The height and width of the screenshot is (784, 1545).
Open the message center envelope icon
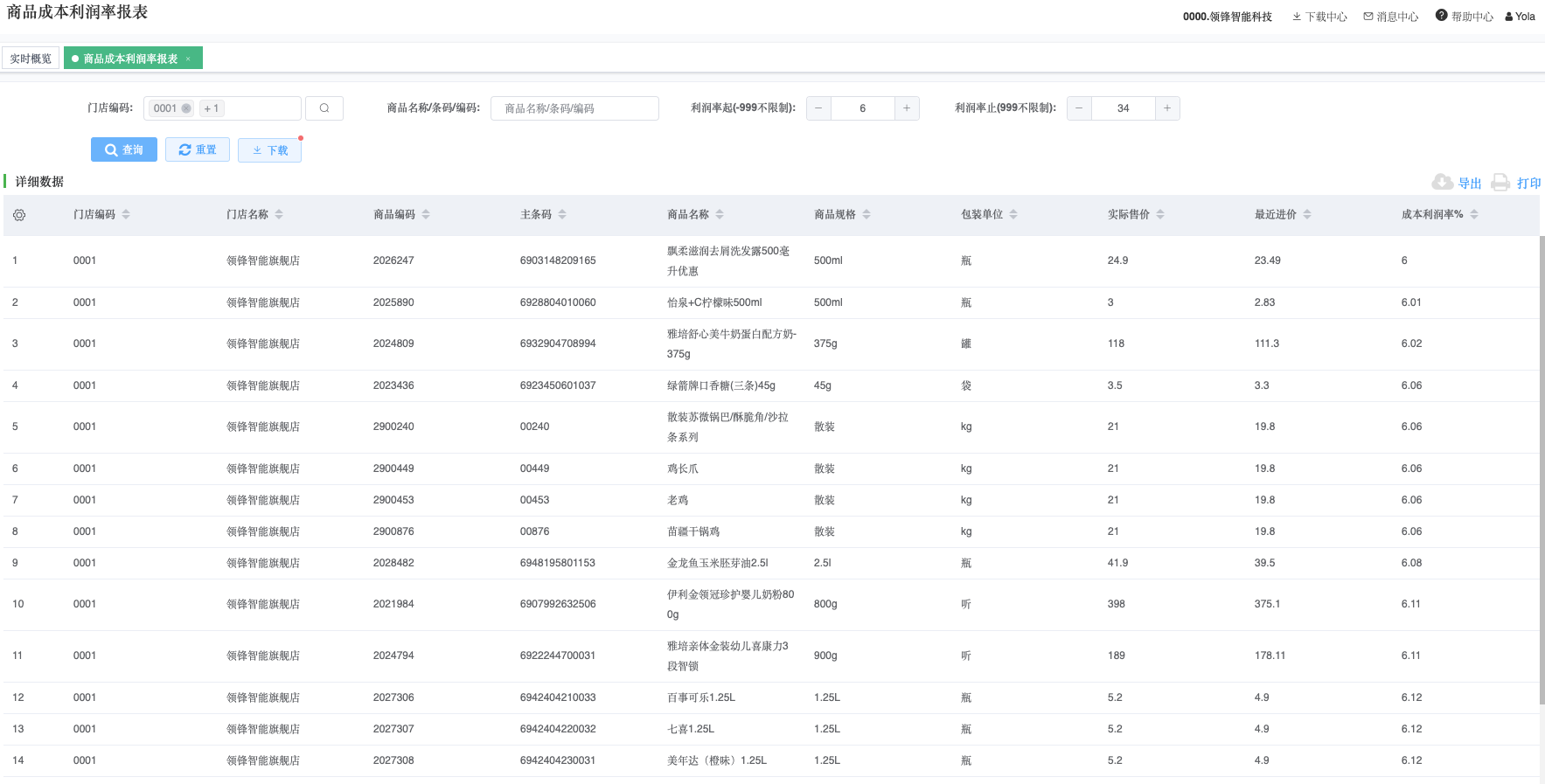click(x=1368, y=17)
